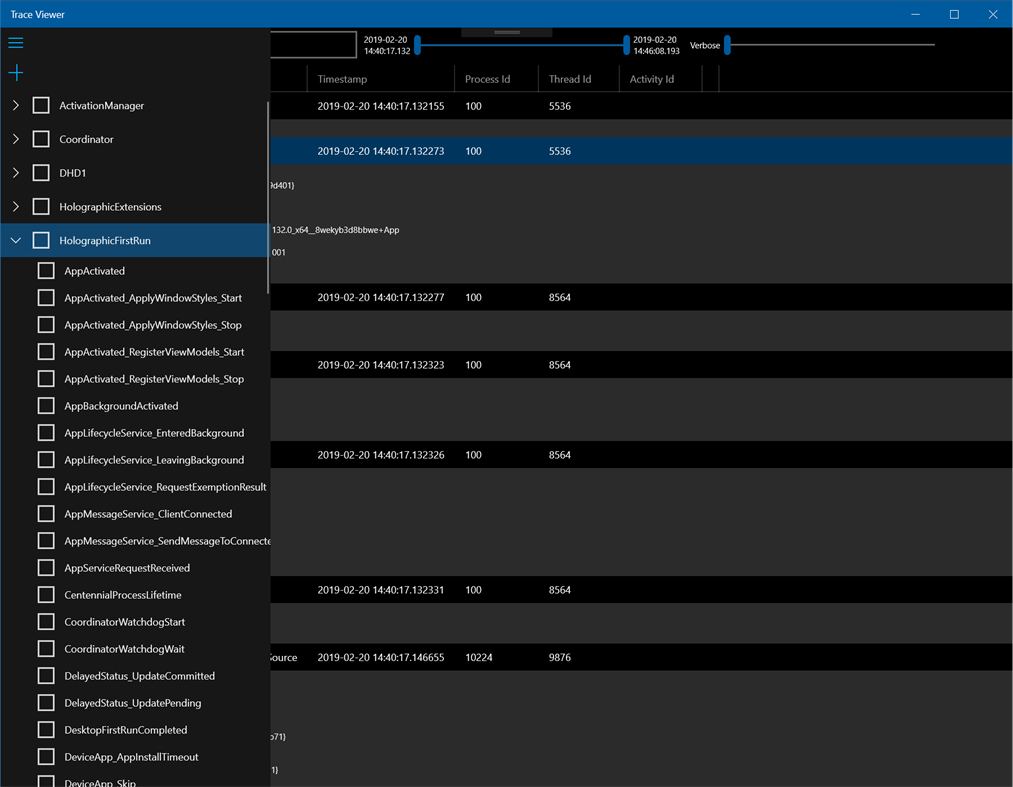Select event row at 14:40:17.132277

642,297
